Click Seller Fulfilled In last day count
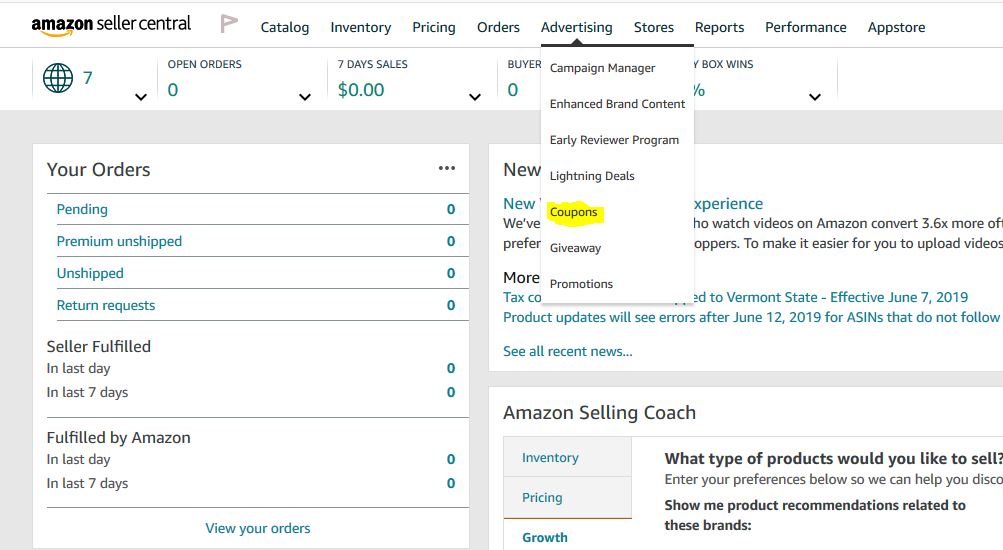The image size is (1003, 550). pos(451,368)
